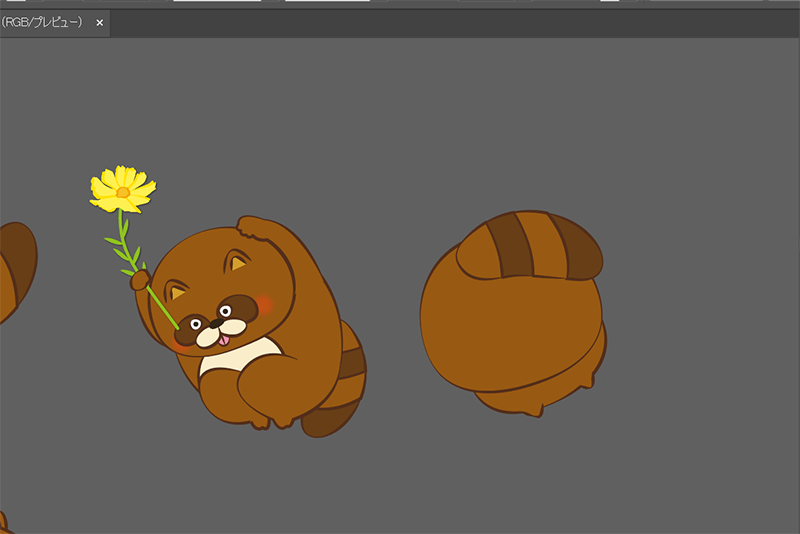This screenshot has width=800, height=534.
Task: Click the paw holding the flower stem
Action: coord(140,278)
